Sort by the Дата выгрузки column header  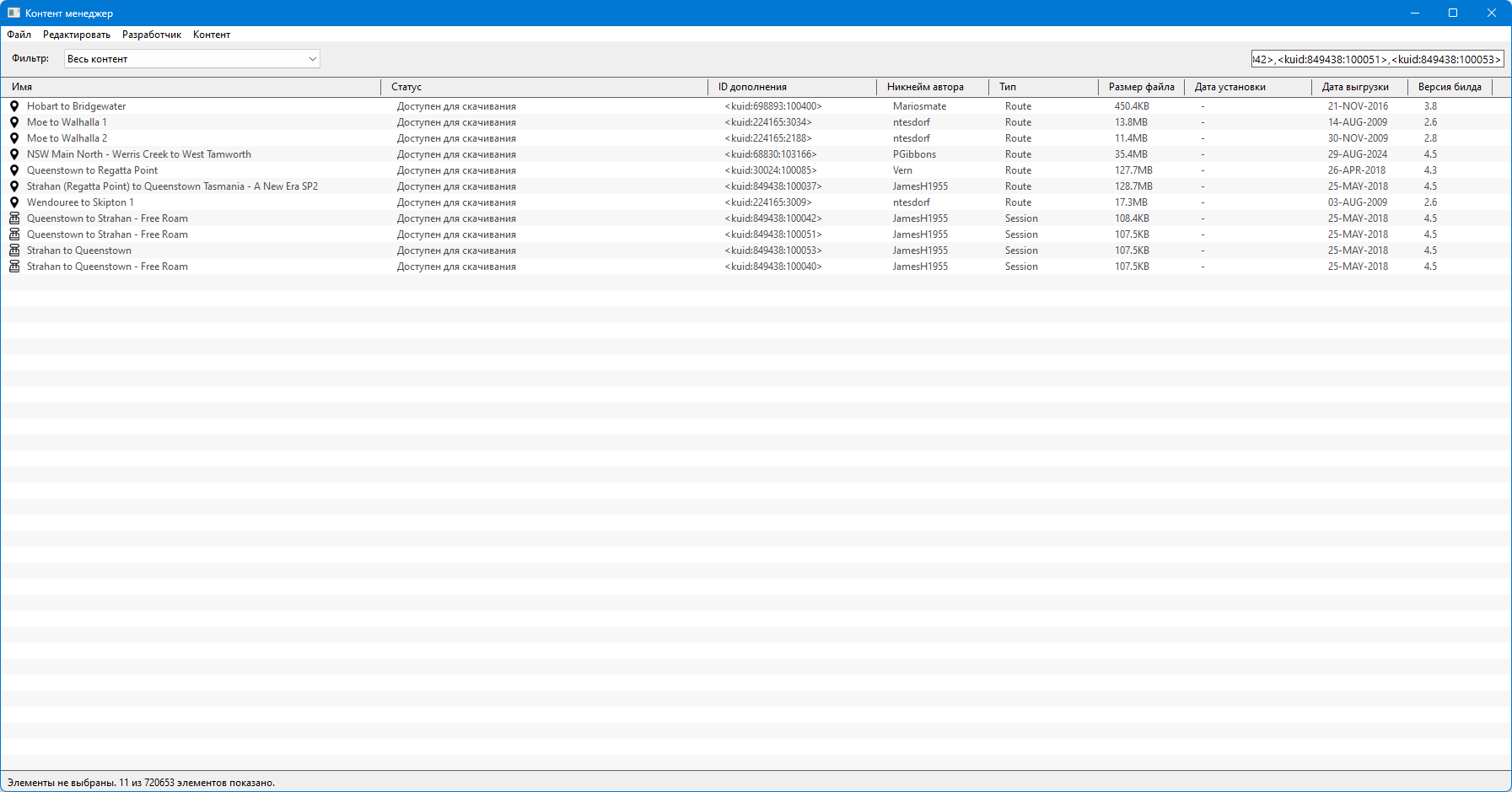pos(1360,87)
